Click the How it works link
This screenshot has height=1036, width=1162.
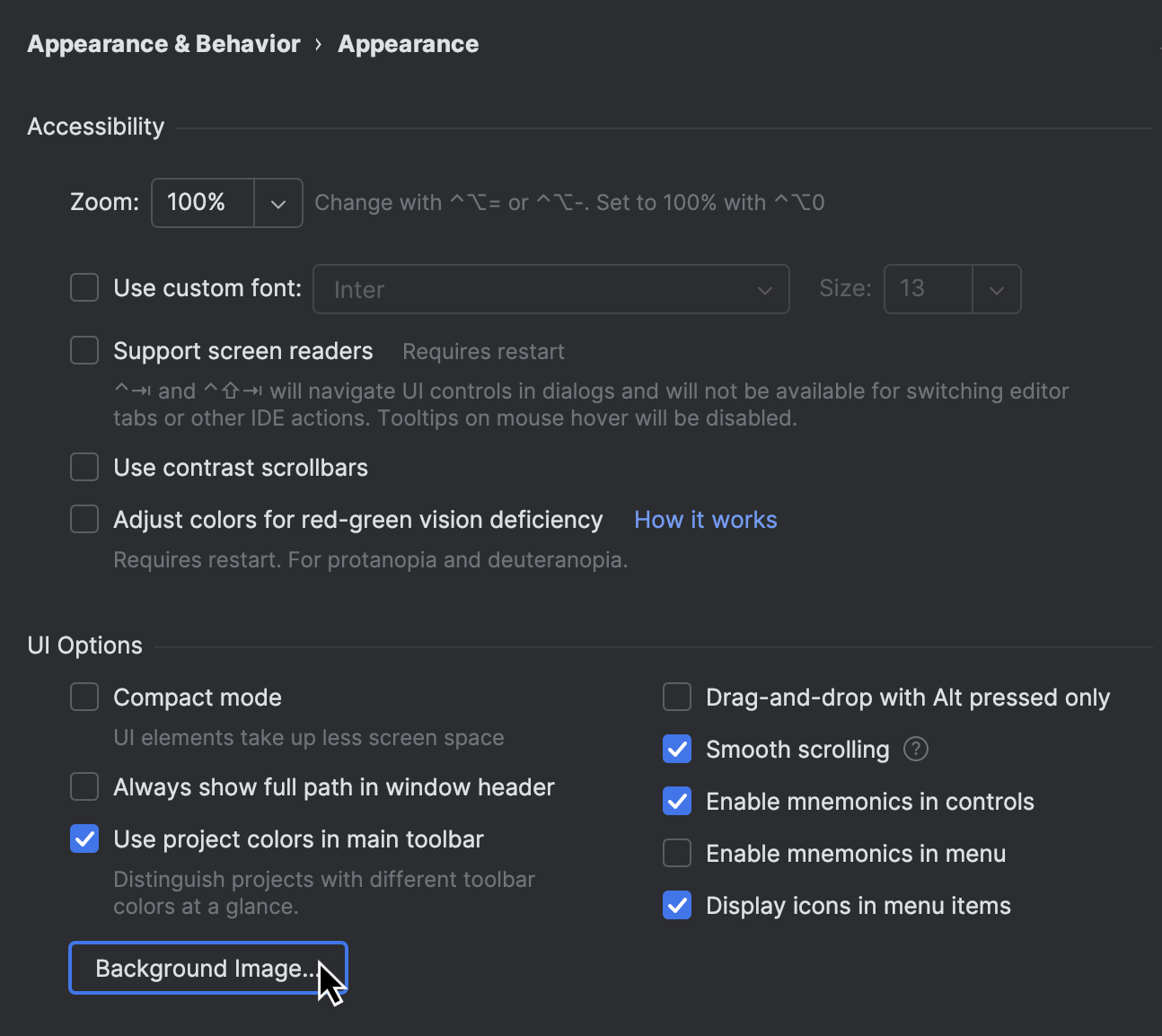(x=705, y=519)
